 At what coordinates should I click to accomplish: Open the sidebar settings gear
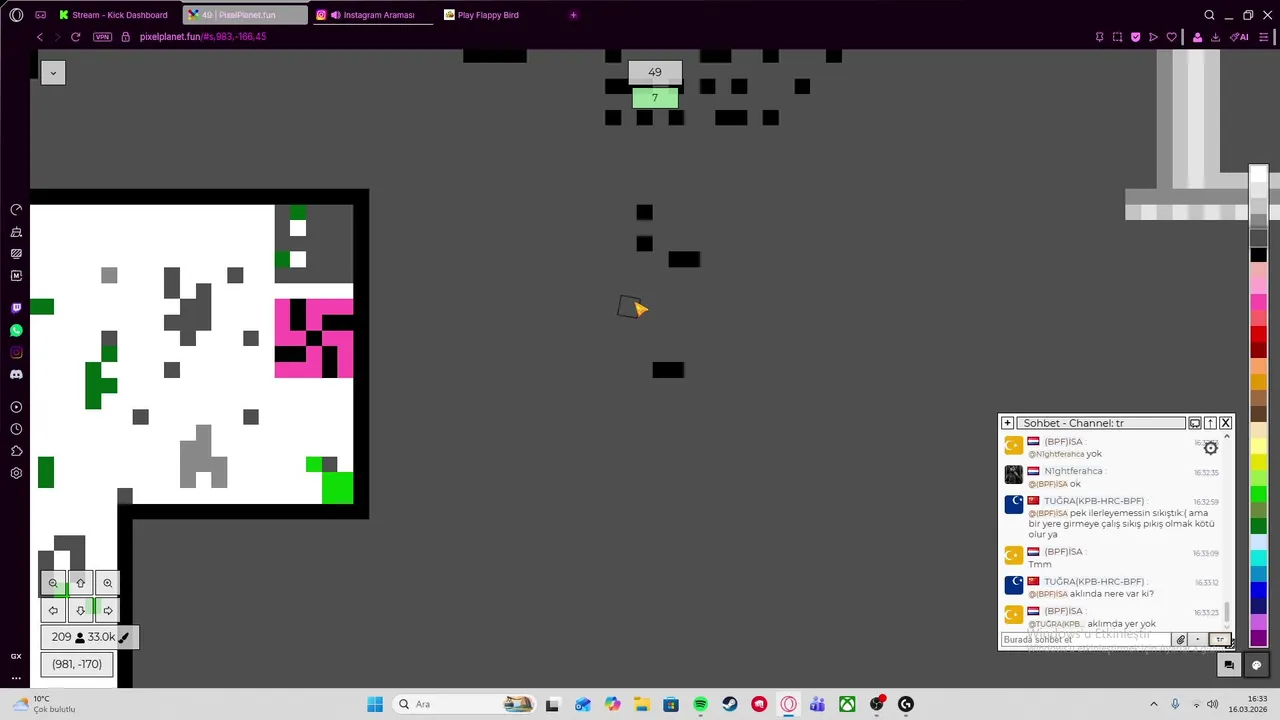(16, 473)
